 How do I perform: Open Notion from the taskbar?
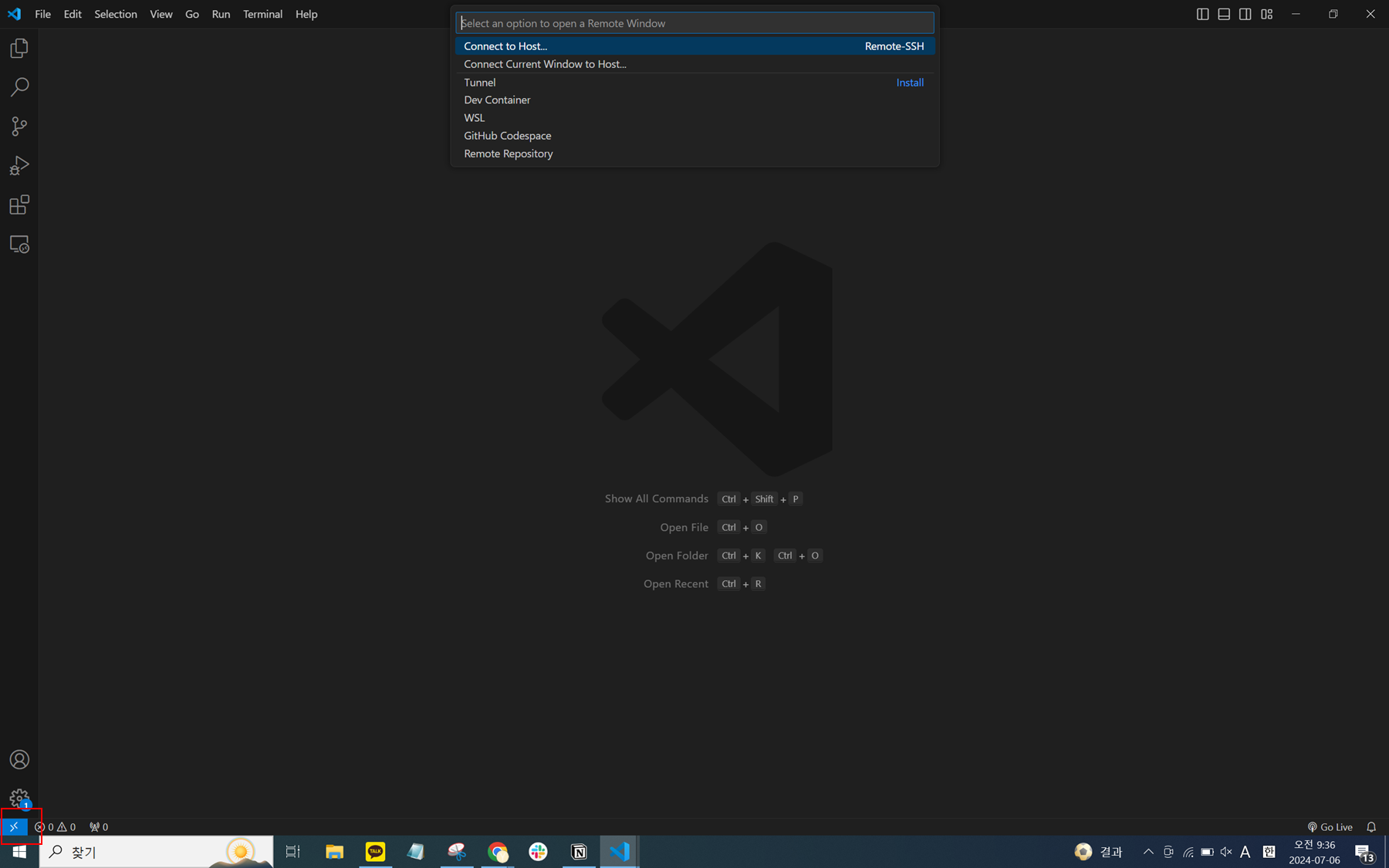point(579,852)
